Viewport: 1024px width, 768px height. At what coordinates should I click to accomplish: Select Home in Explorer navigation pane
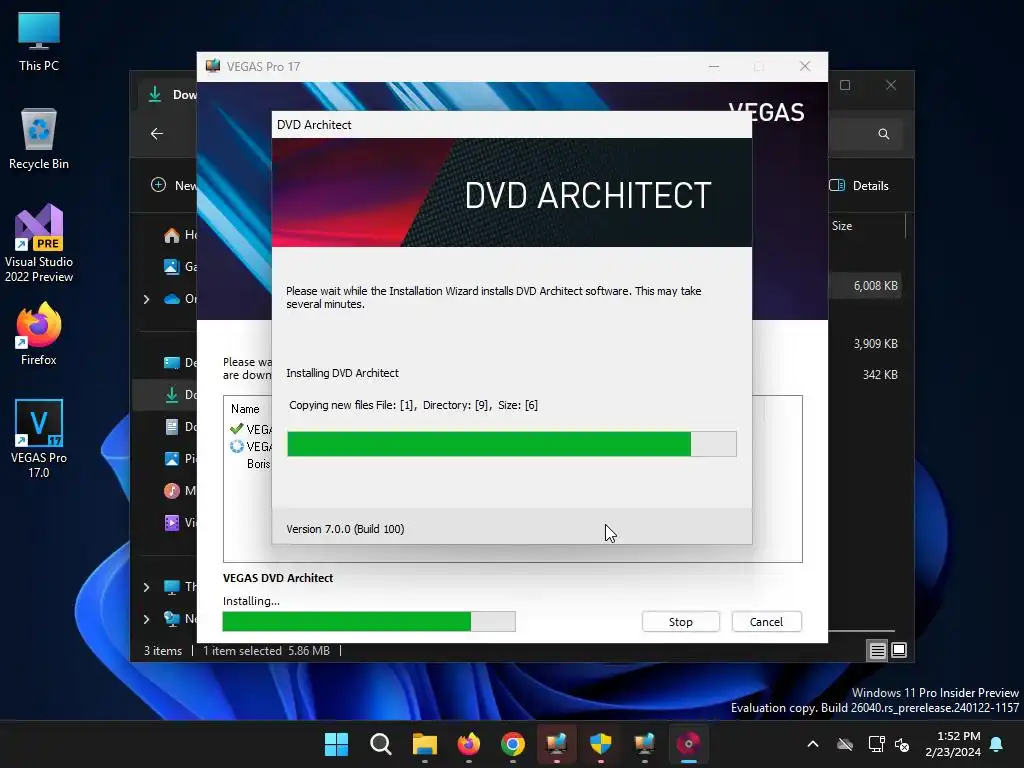[178, 235]
